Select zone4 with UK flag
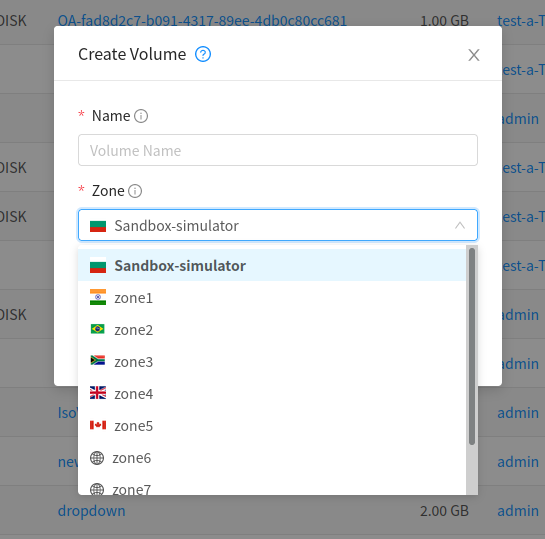 [272, 394]
